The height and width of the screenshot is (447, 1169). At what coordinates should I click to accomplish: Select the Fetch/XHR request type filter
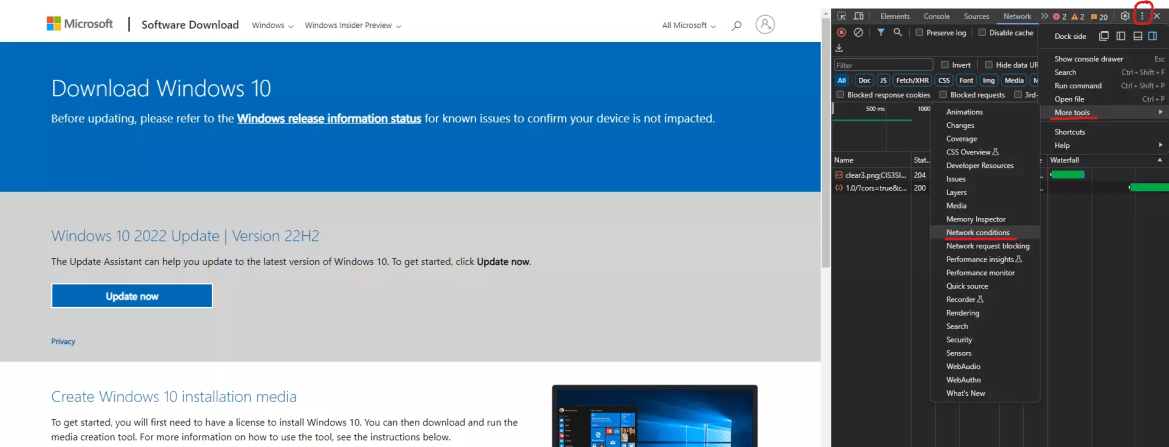click(912, 80)
